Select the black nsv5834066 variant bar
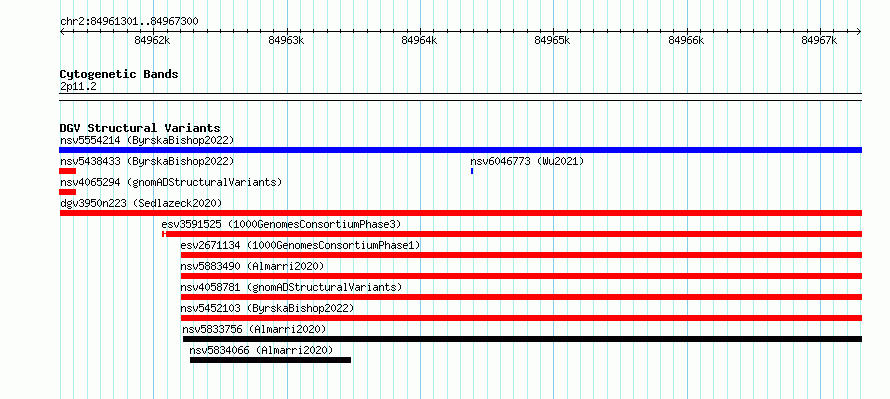Image resolution: width=890 pixels, height=399 pixels. (270, 360)
